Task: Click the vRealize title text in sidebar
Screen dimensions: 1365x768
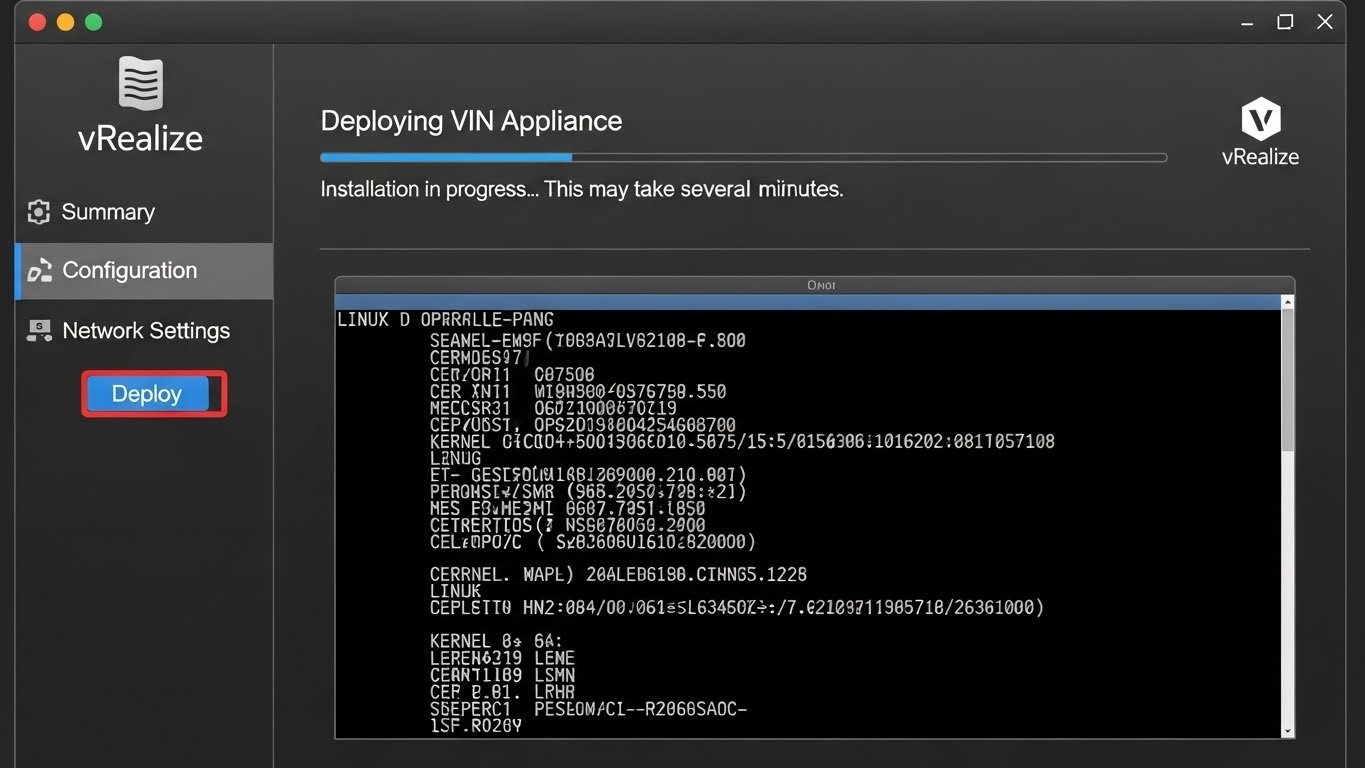Action: 140,138
